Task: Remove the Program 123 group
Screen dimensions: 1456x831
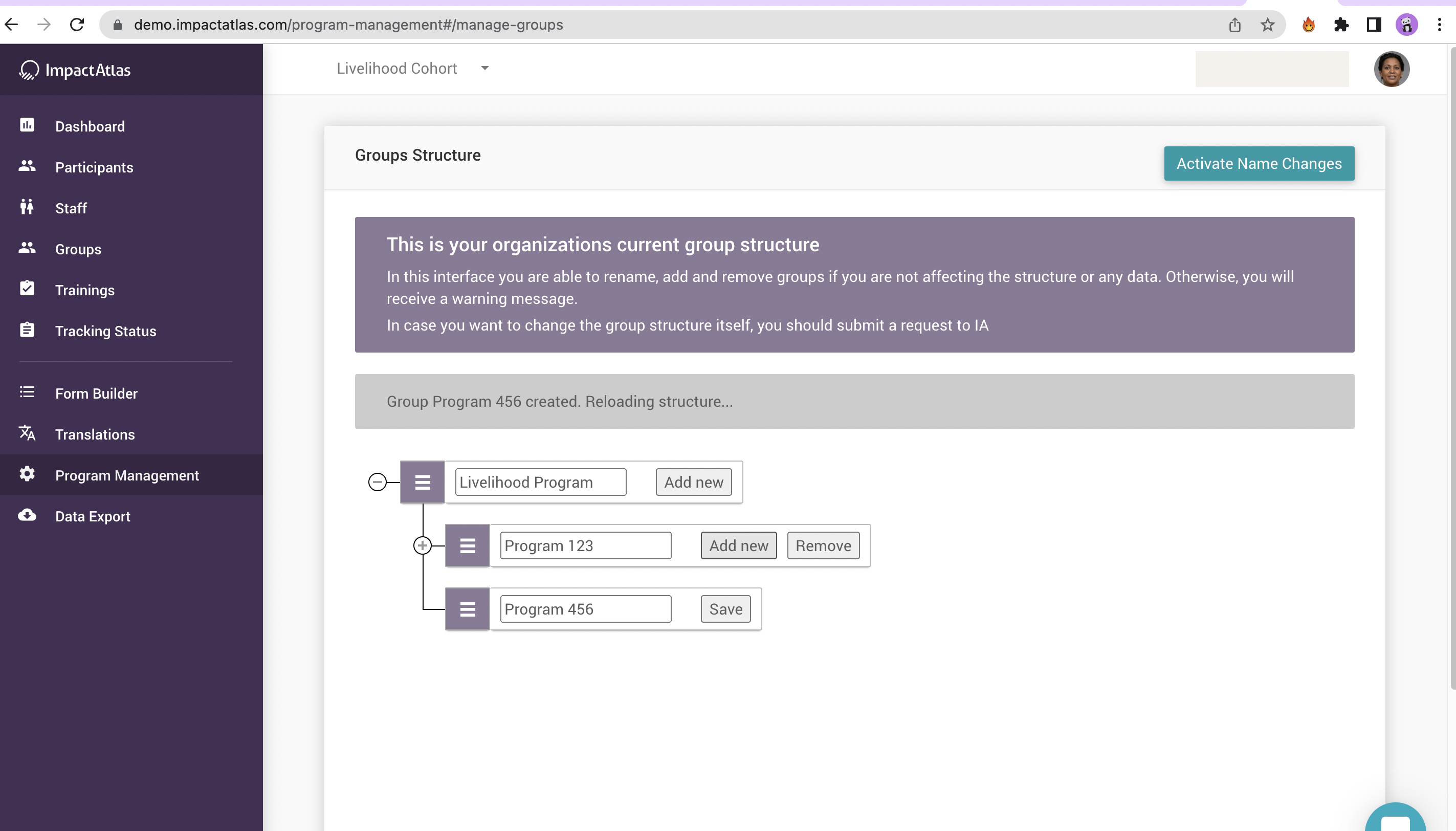Action: pos(823,545)
